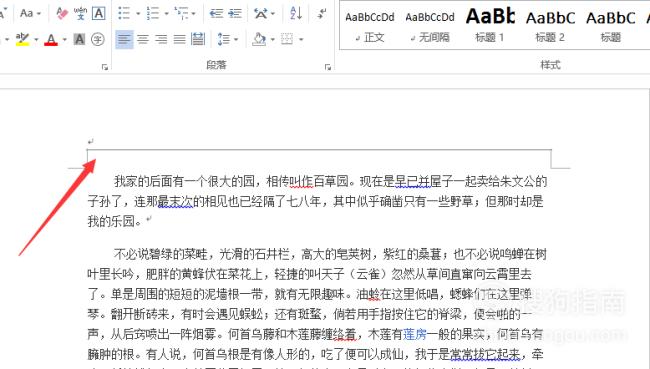Apply the 无间隔 style
650x369 pixels.
pos(430,27)
